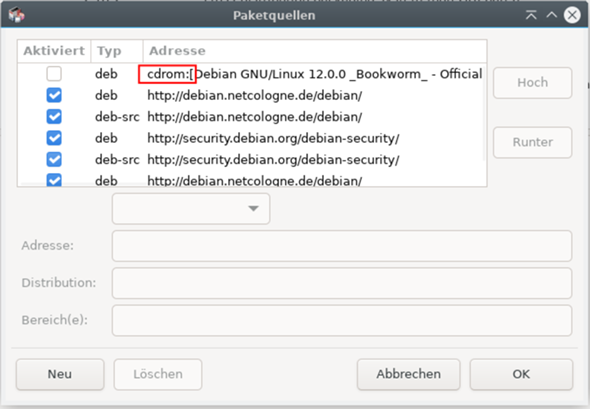Focus the Distribution text field
Viewport: 590px width, 409px height.
click(342, 283)
